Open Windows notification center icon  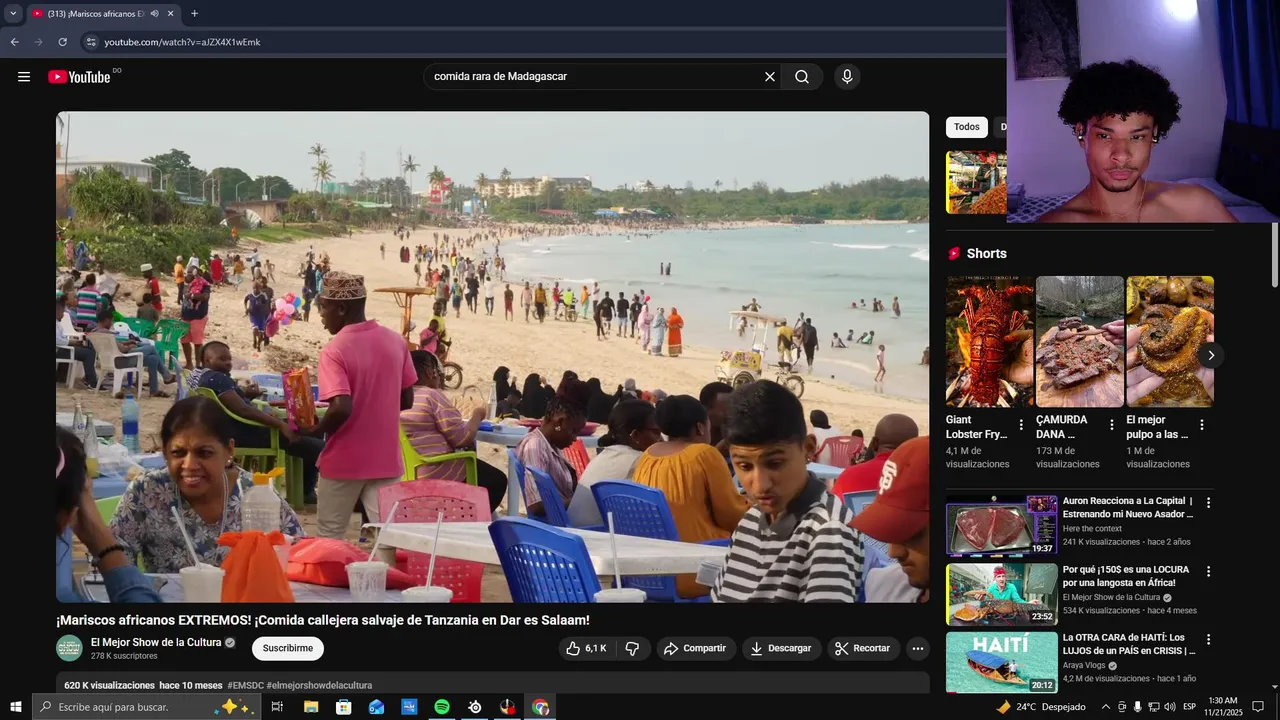click(1259, 707)
